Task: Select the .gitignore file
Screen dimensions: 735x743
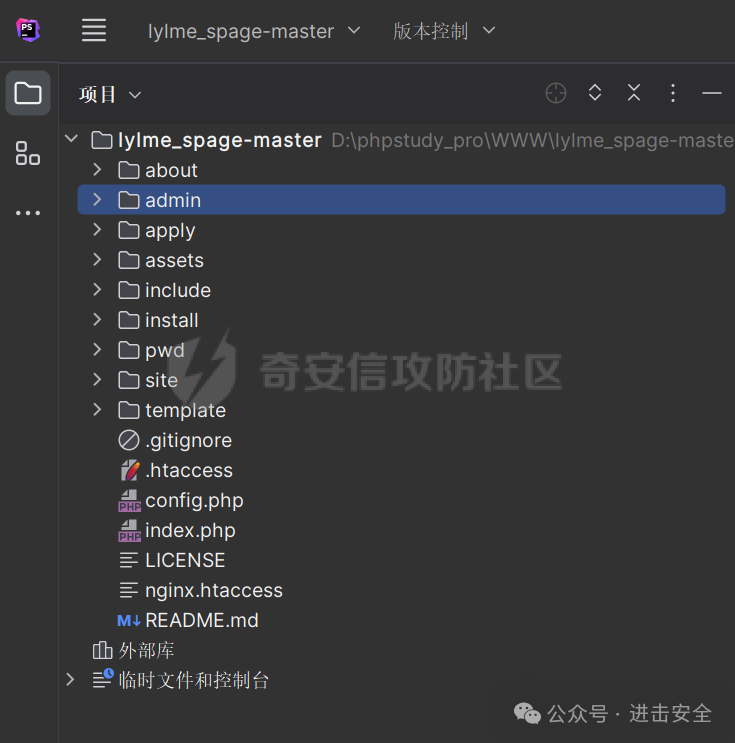Action: coord(189,441)
